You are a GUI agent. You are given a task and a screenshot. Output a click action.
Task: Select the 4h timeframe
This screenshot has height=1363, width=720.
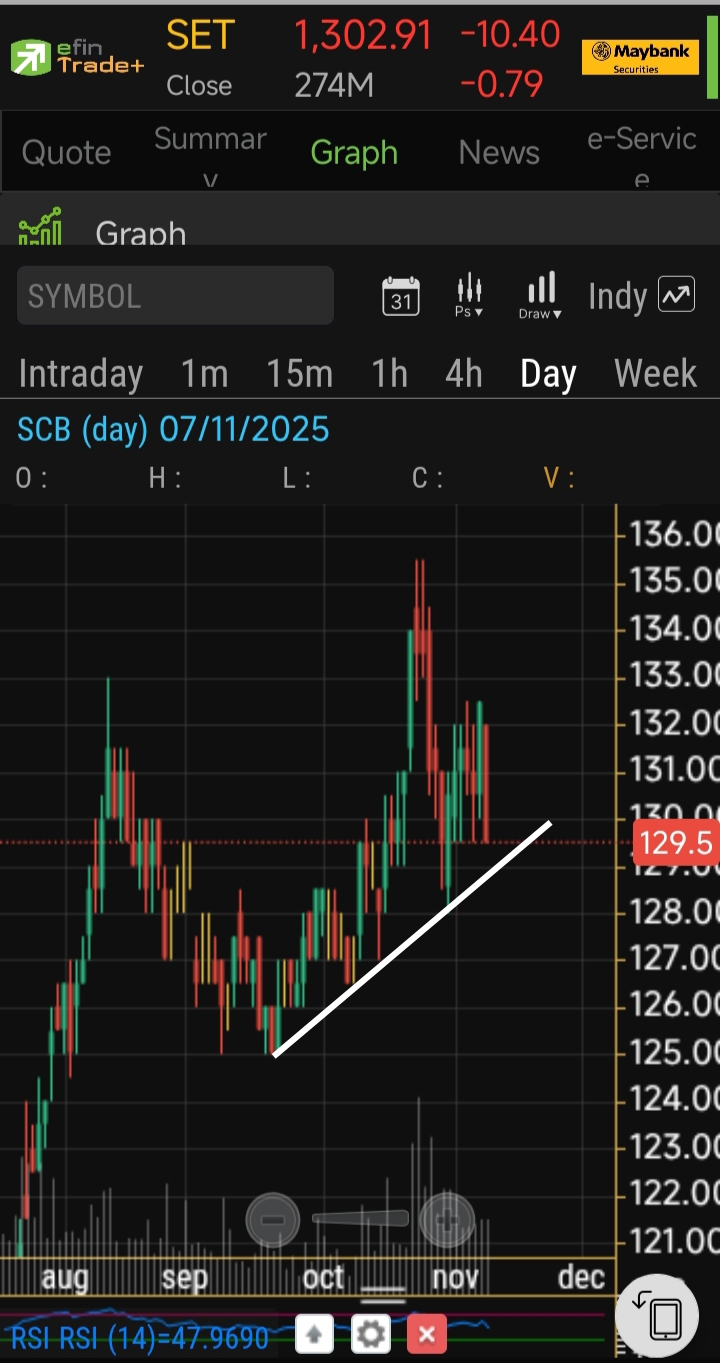coord(464,373)
